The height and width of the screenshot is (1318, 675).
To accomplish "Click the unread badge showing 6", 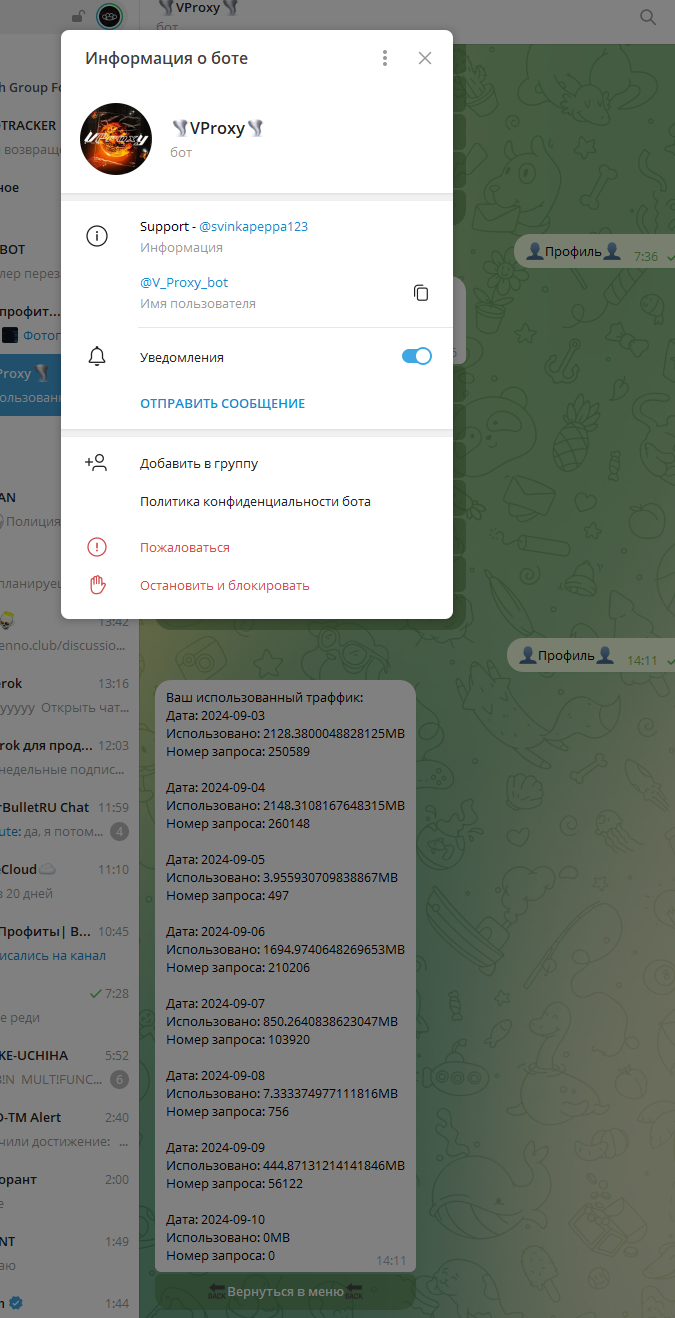I will [x=119, y=1079].
